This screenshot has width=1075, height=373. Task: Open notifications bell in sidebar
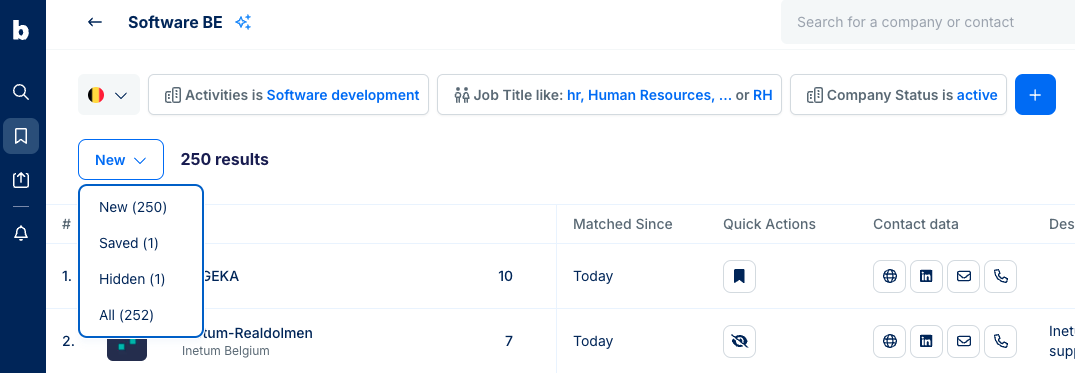point(21,234)
